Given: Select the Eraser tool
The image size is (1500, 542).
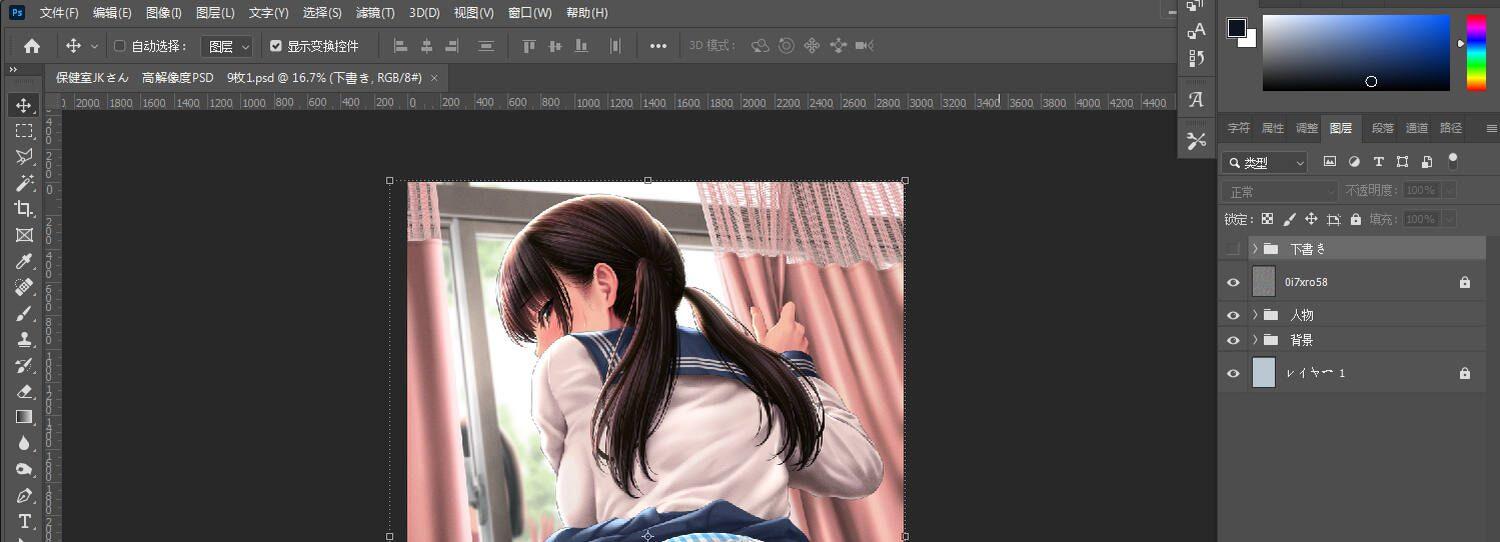Looking at the screenshot, I should pyautogui.click(x=24, y=391).
